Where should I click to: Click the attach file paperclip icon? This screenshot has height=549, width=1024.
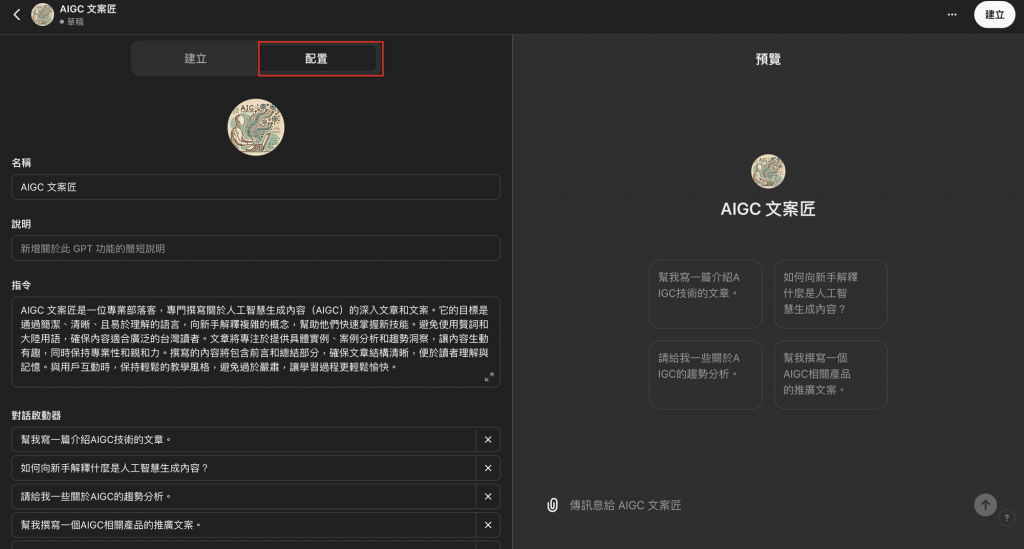click(x=552, y=505)
